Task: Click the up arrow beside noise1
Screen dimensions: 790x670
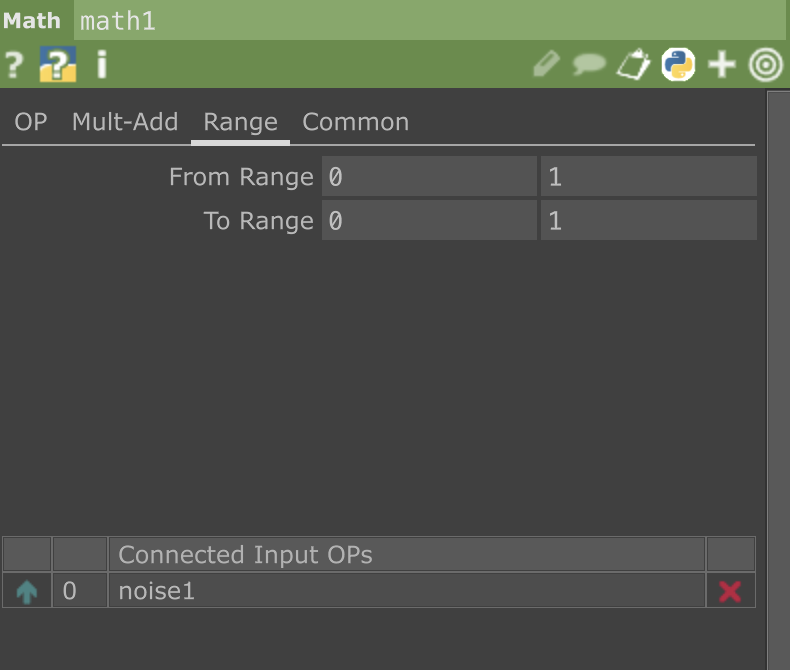Action: coord(27,591)
